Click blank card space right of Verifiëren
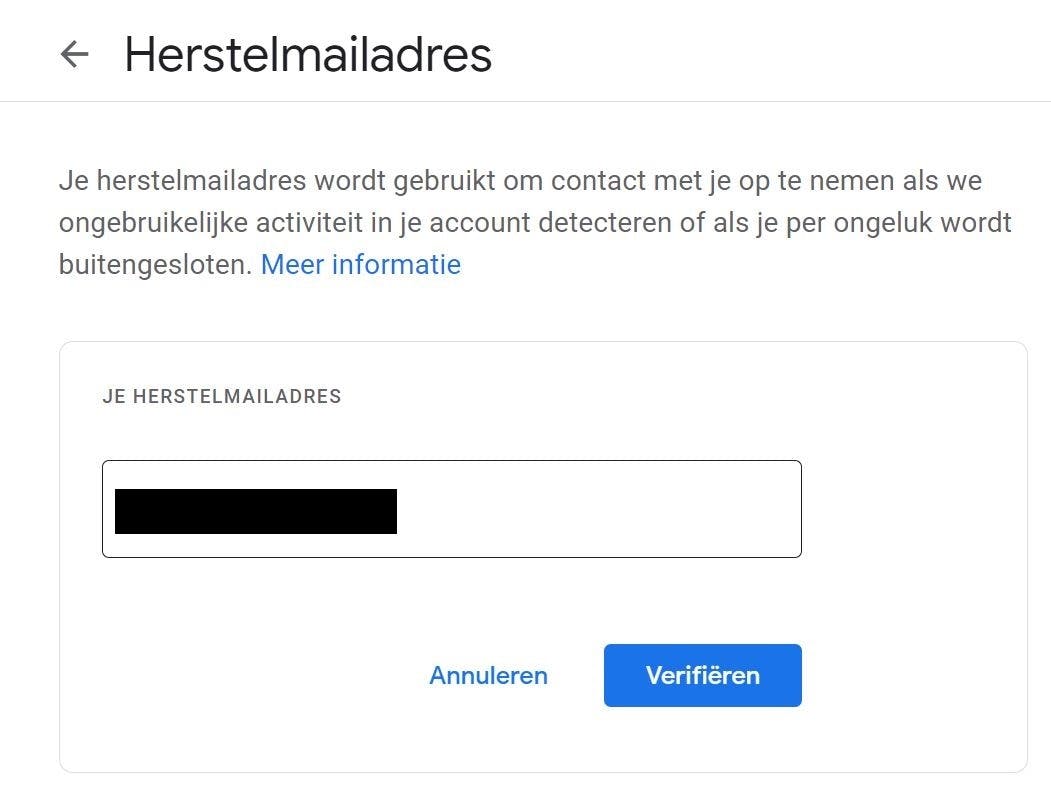Screen dimensions: 1051x811 click(910, 676)
